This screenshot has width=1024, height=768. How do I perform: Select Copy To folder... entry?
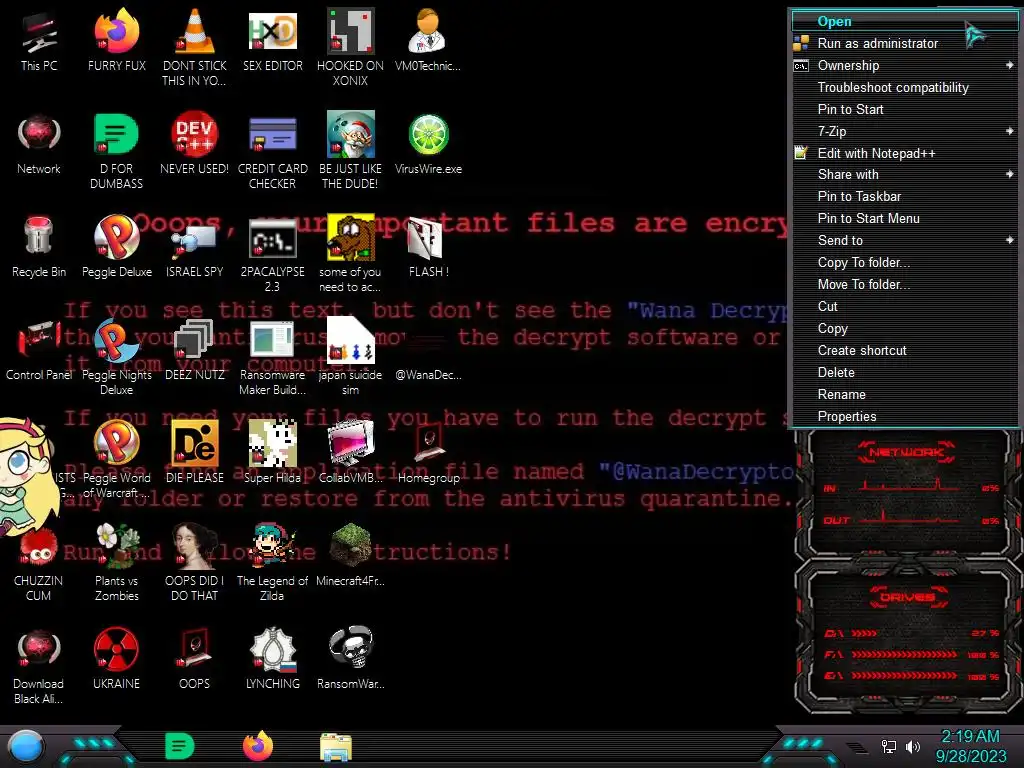pos(904,263)
